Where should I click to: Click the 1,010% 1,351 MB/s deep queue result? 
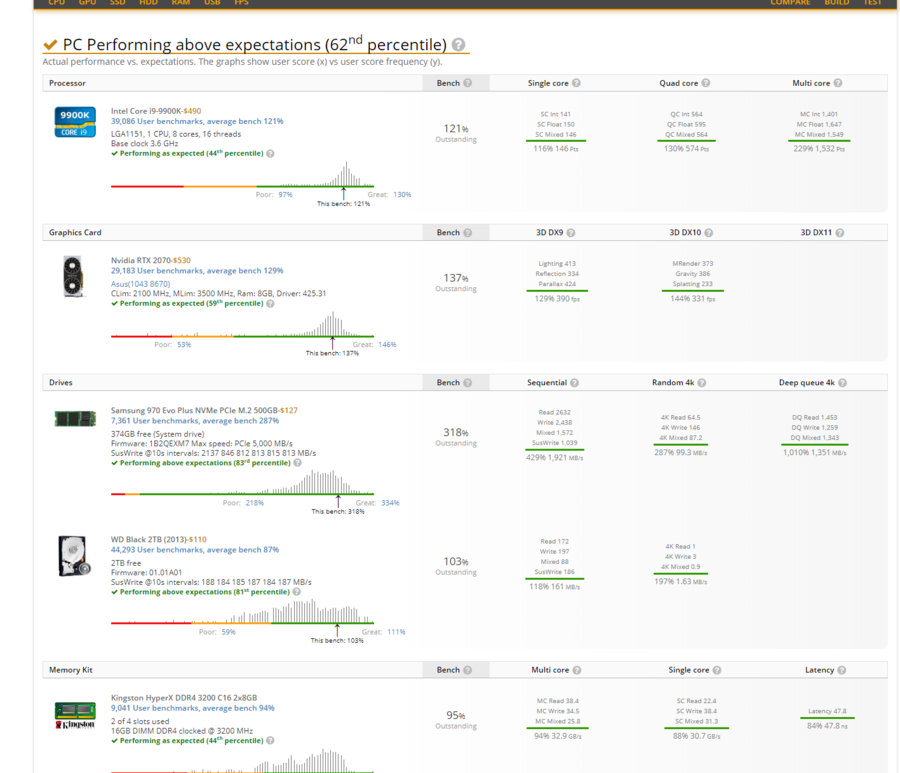[814, 453]
